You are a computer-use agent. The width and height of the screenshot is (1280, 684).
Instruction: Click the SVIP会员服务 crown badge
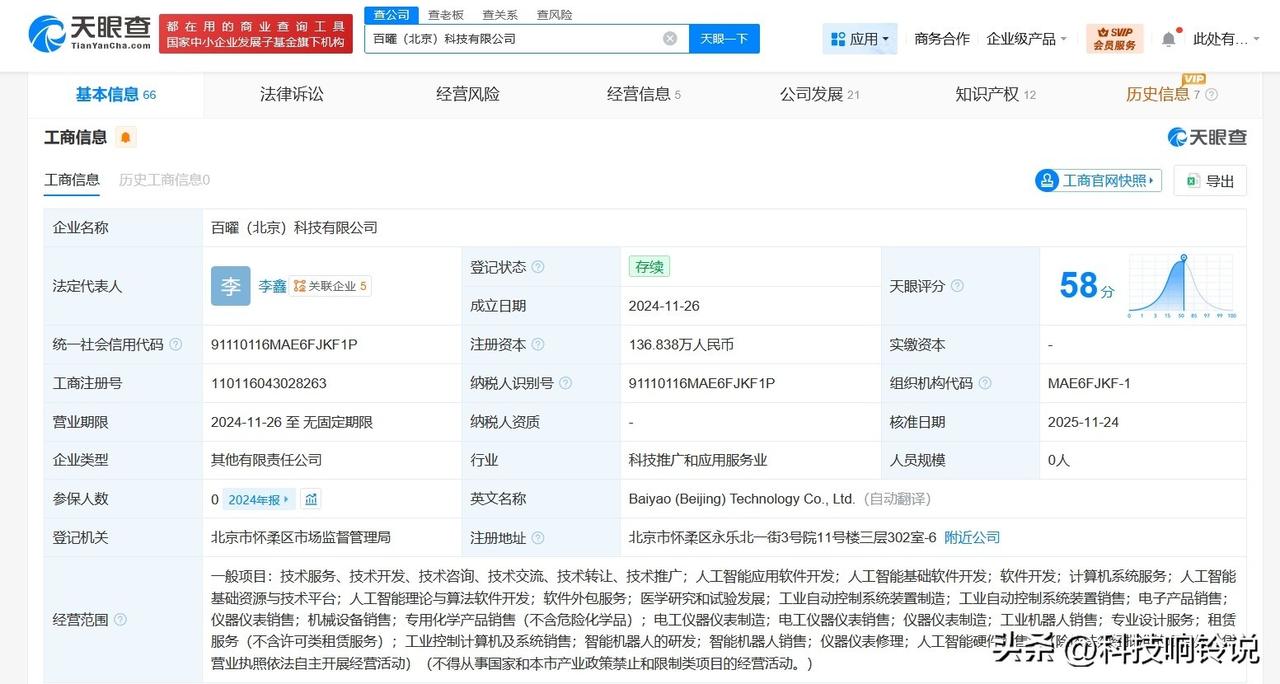coord(1114,40)
